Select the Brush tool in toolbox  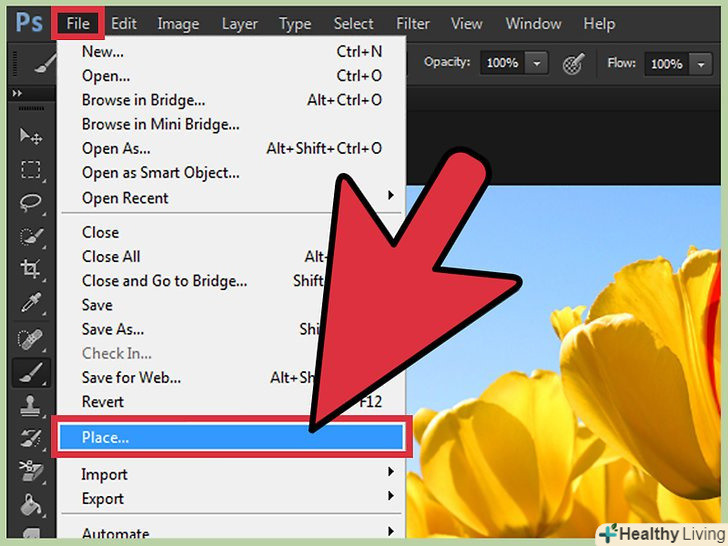[31, 372]
